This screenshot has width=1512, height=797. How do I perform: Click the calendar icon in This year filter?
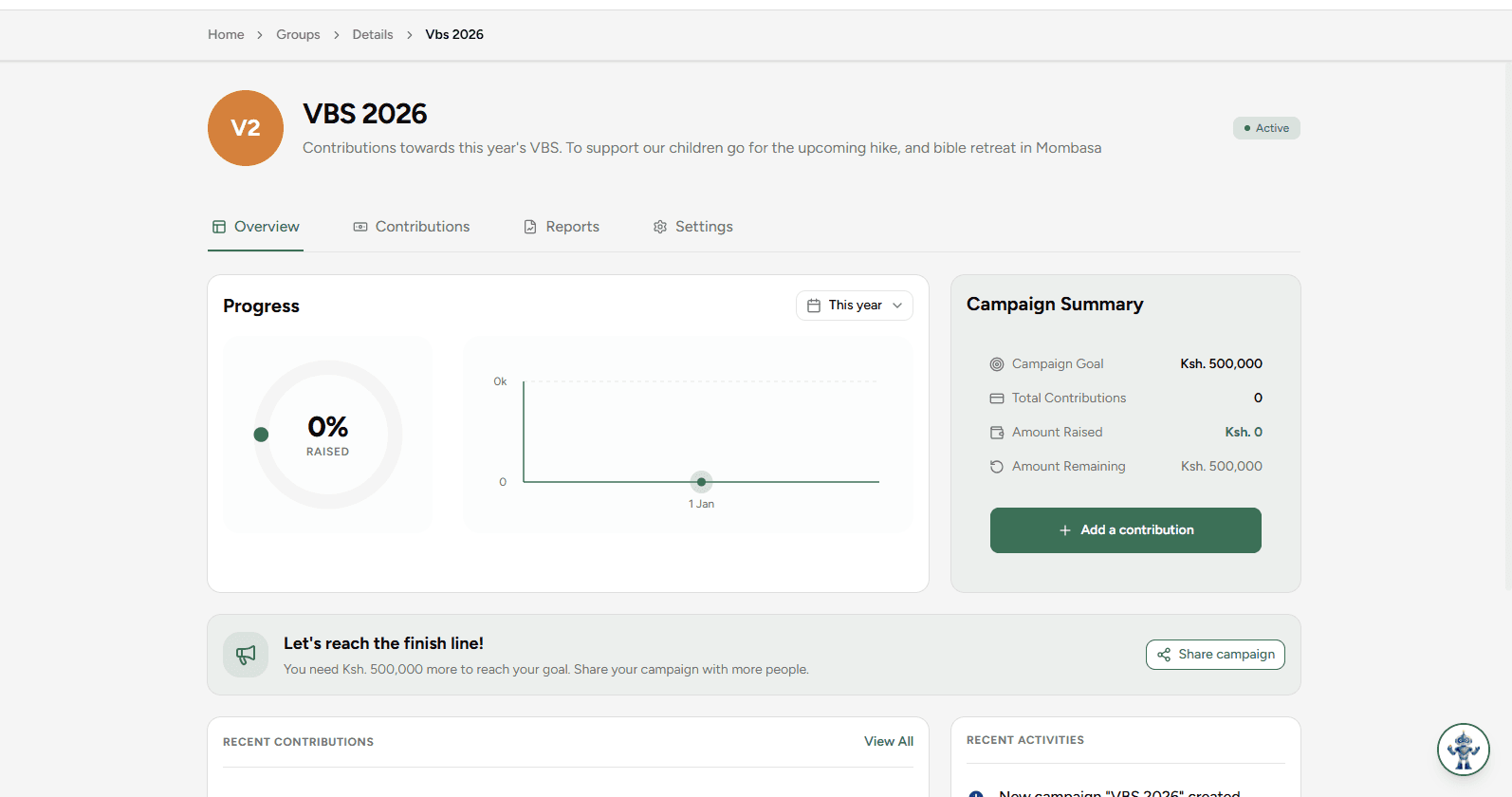[x=814, y=306]
